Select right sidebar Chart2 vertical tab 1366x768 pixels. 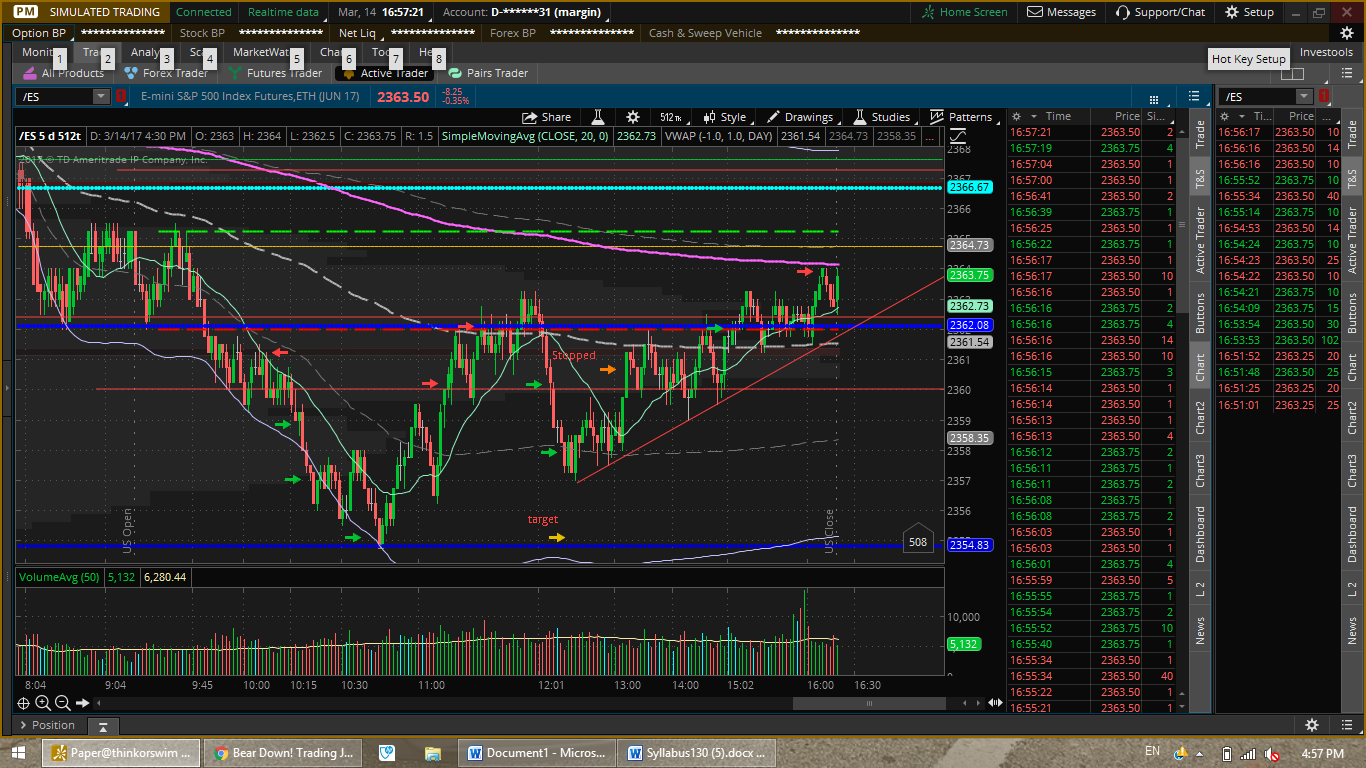pos(1353,419)
